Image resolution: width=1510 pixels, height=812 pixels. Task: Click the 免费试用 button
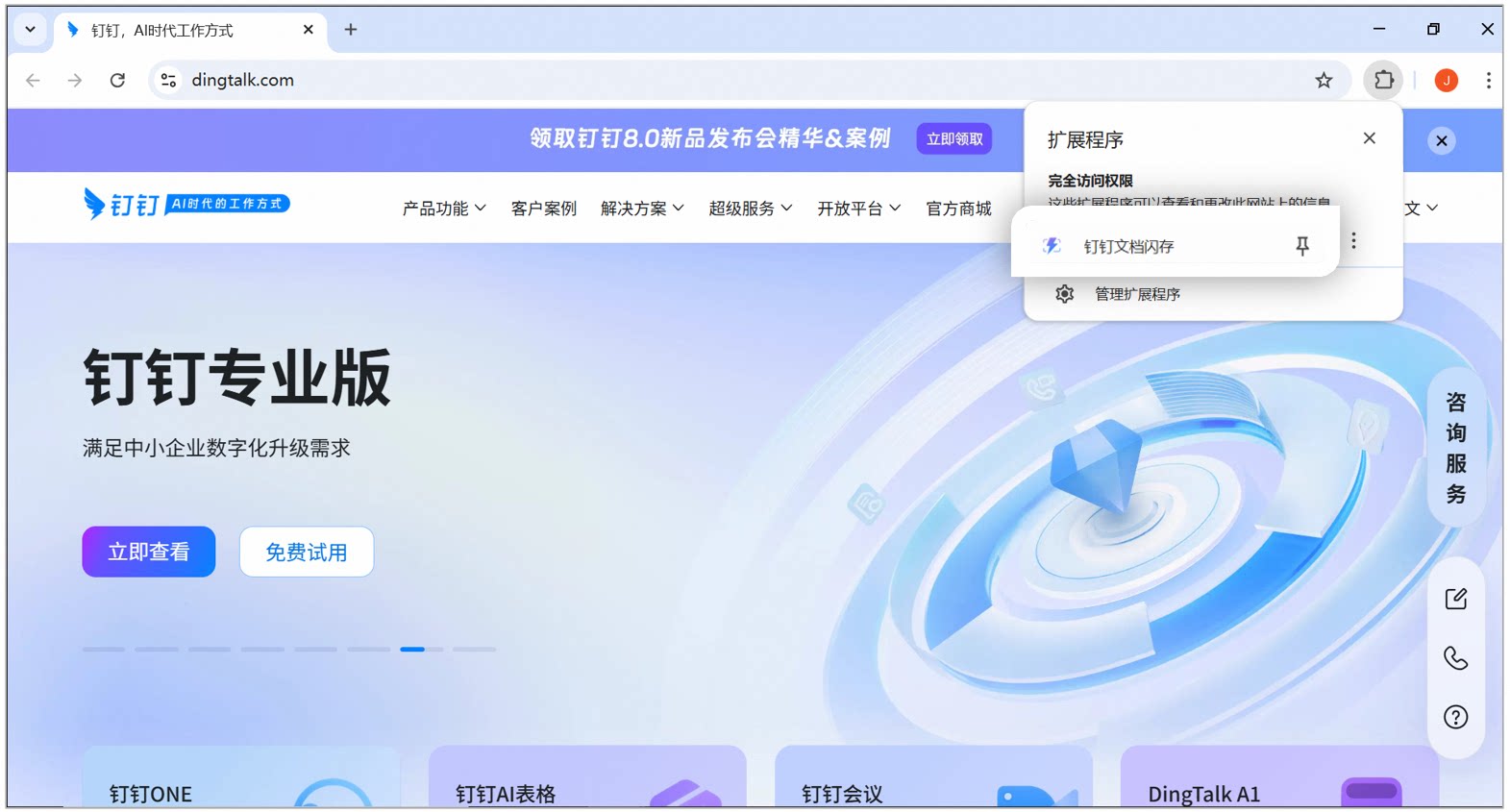pyautogui.click(x=307, y=552)
